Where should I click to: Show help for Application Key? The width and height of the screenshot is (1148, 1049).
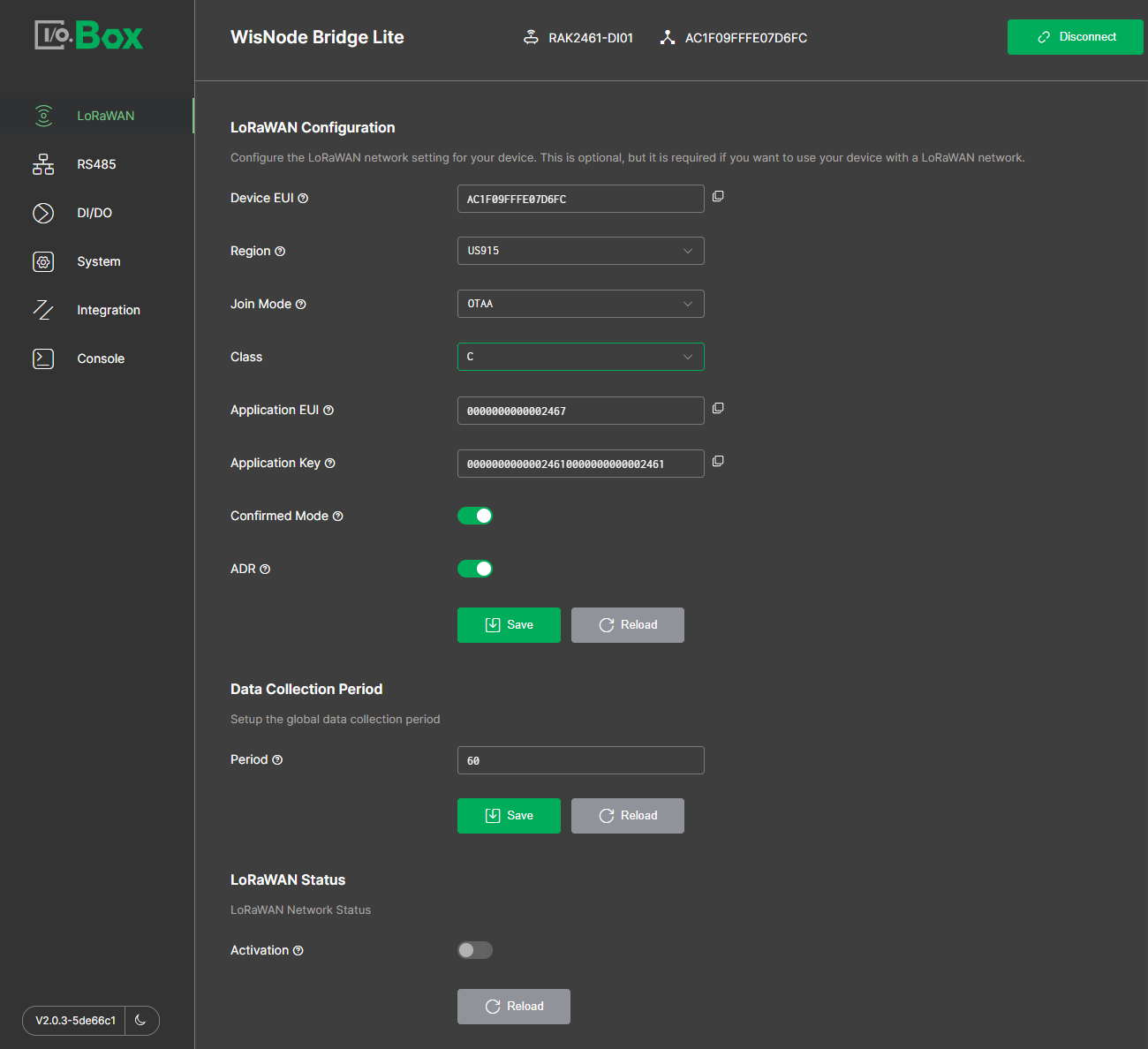[329, 464]
